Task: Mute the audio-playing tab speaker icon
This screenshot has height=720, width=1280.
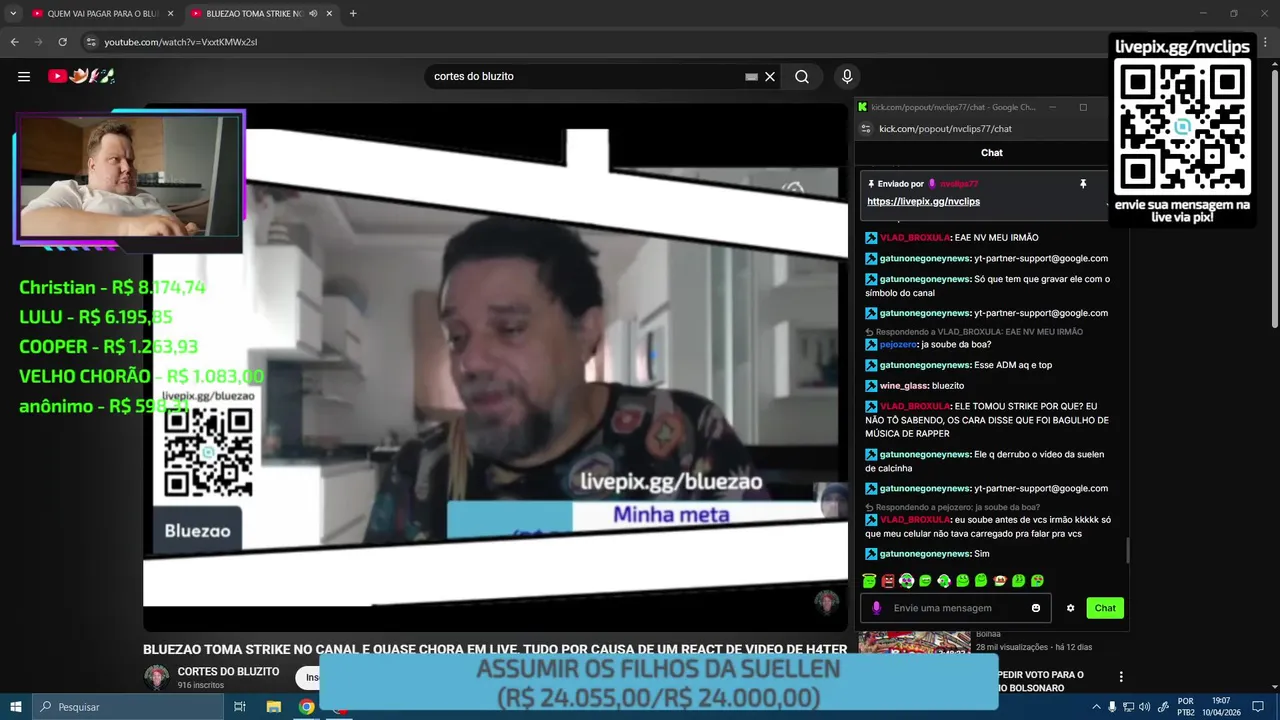Action: (313, 13)
